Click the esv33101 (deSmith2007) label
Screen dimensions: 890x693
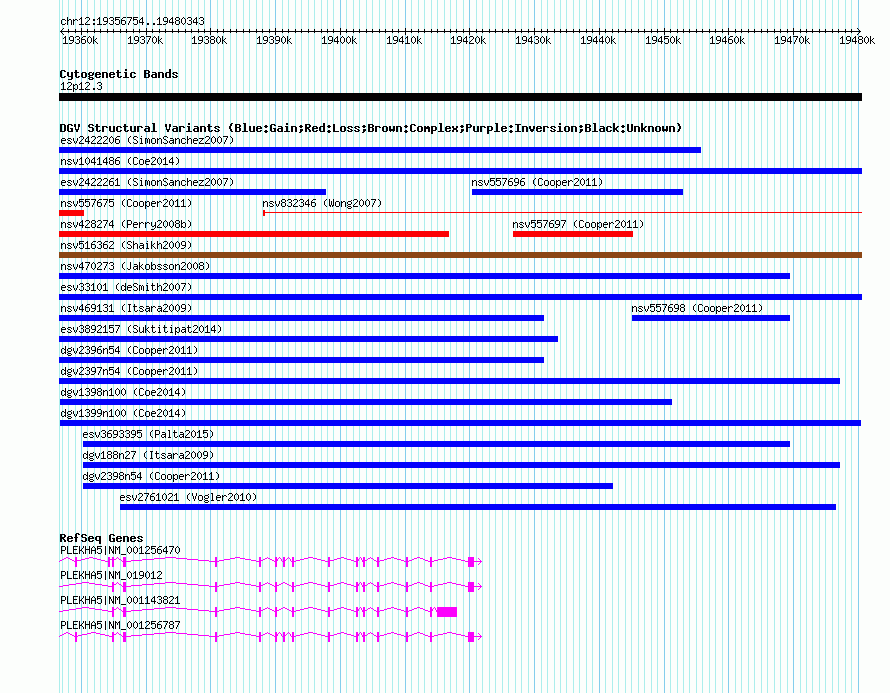(x=126, y=287)
